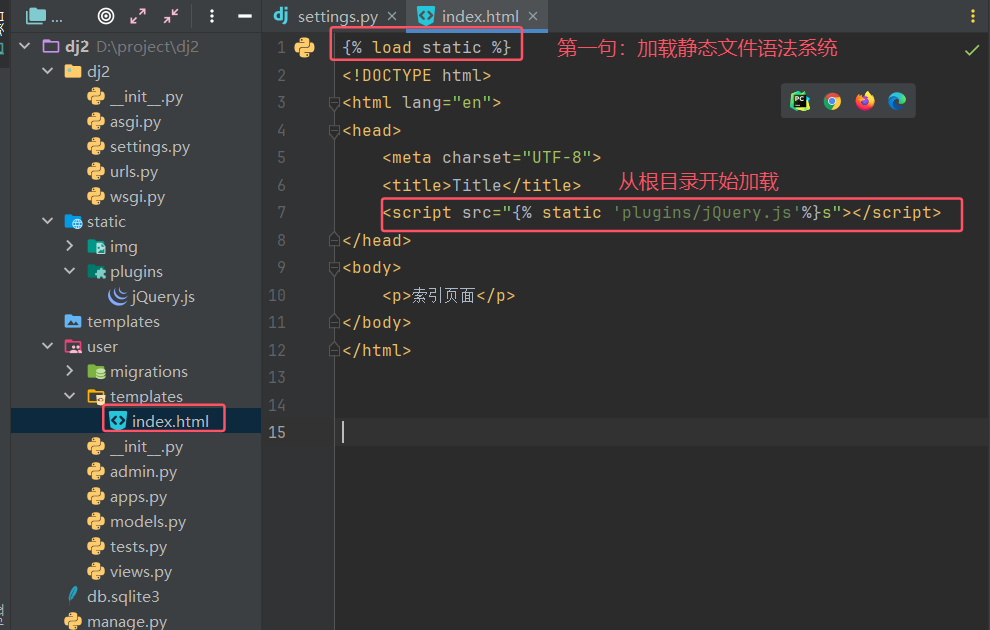Open views.py file
Image resolution: width=990 pixels, height=630 pixels.
pyautogui.click(x=141, y=571)
